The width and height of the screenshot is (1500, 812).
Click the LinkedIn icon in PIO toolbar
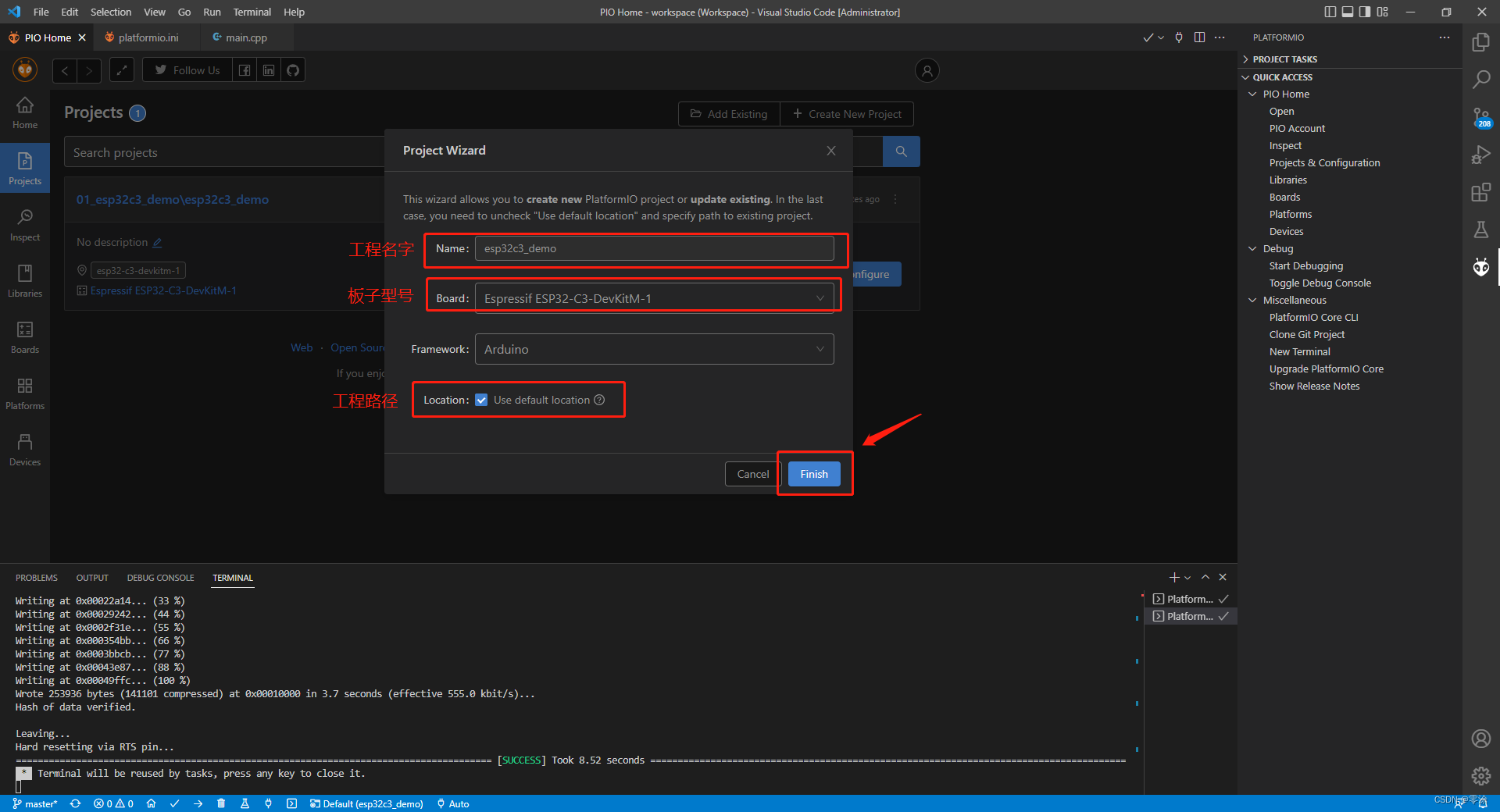[x=269, y=70]
